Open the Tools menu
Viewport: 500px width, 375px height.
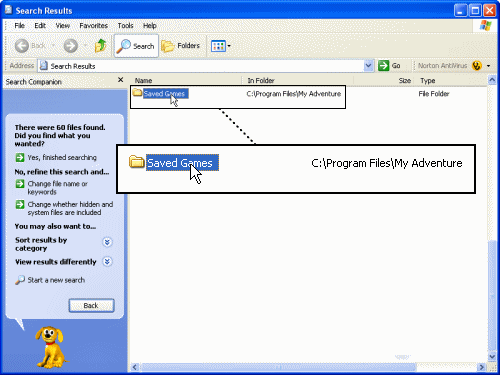(125, 26)
